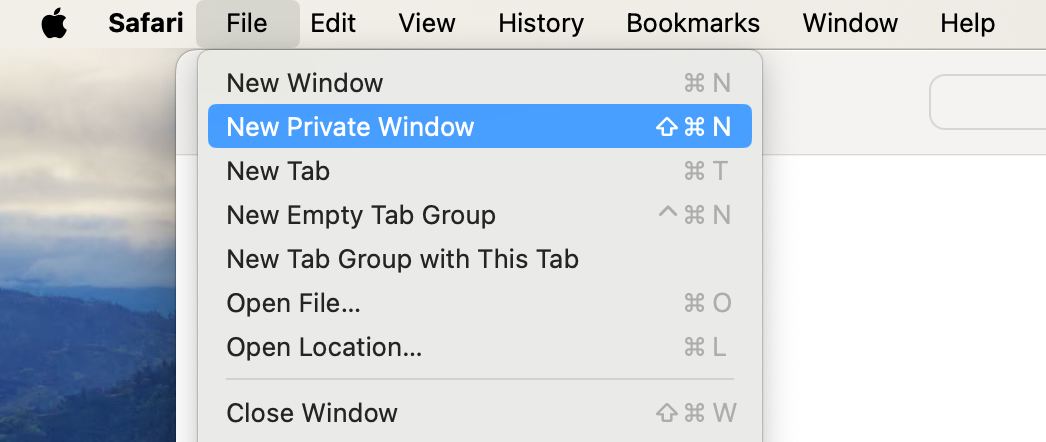Screen dimensions: 1046x442
Task: Open the Bookmarks menu
Action: [693, 24]
